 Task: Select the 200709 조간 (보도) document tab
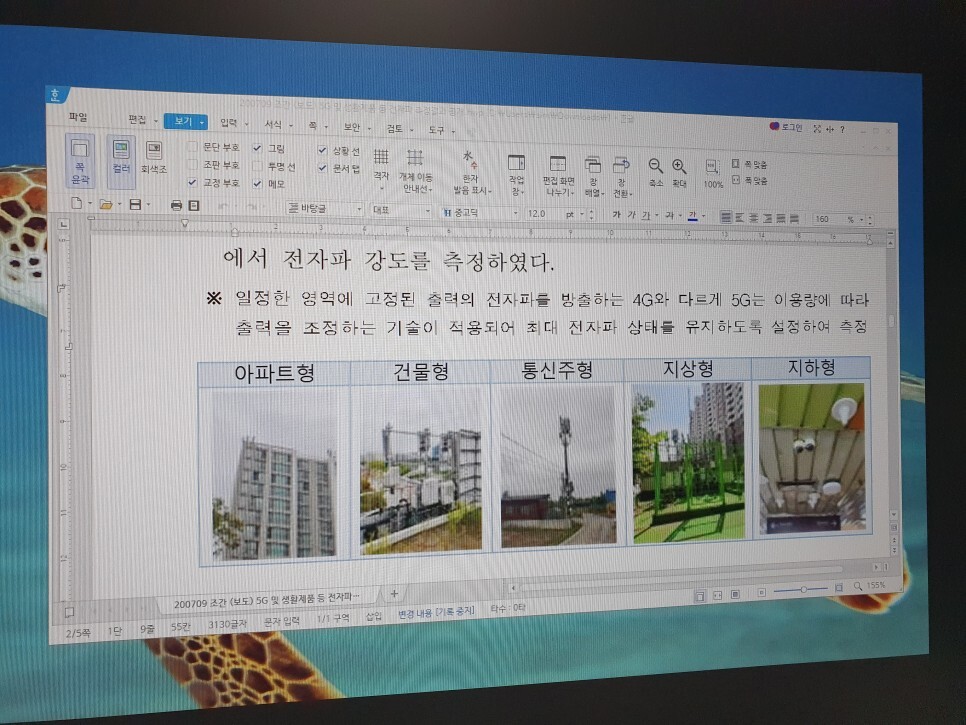coord(266,598)
